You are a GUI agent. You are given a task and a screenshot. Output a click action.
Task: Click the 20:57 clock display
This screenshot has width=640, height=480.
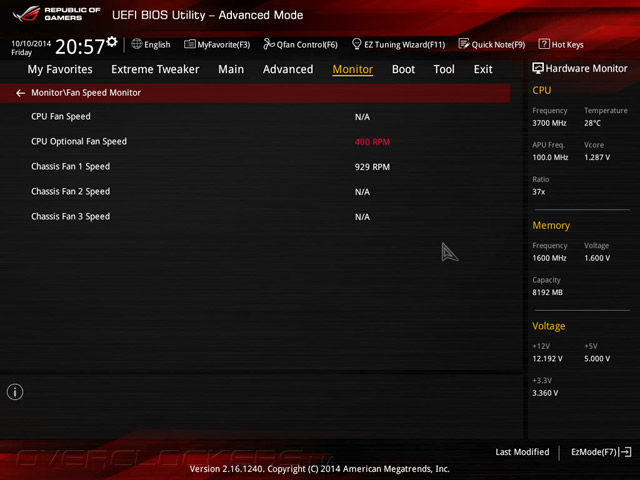pos(80,47)
